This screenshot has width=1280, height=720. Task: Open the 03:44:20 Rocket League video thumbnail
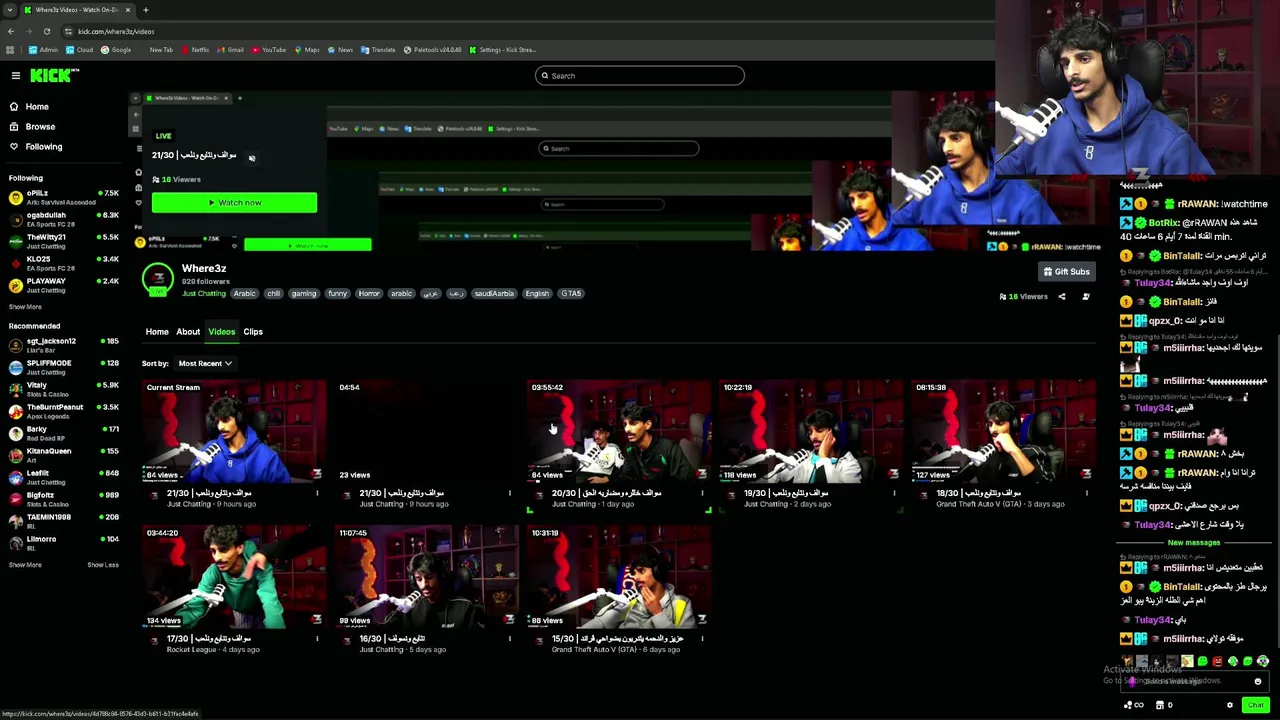point(234,577)
